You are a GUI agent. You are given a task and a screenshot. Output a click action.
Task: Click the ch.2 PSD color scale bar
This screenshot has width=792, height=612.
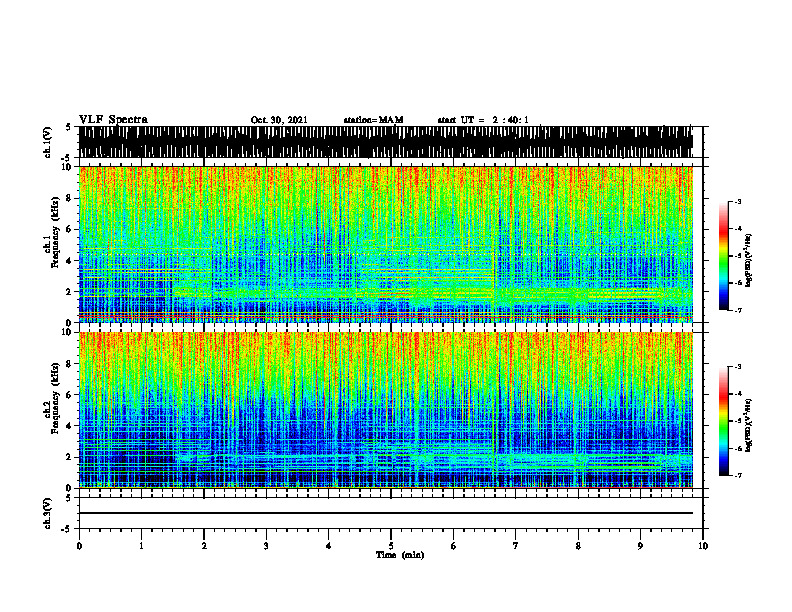click(x=724, y=421)
